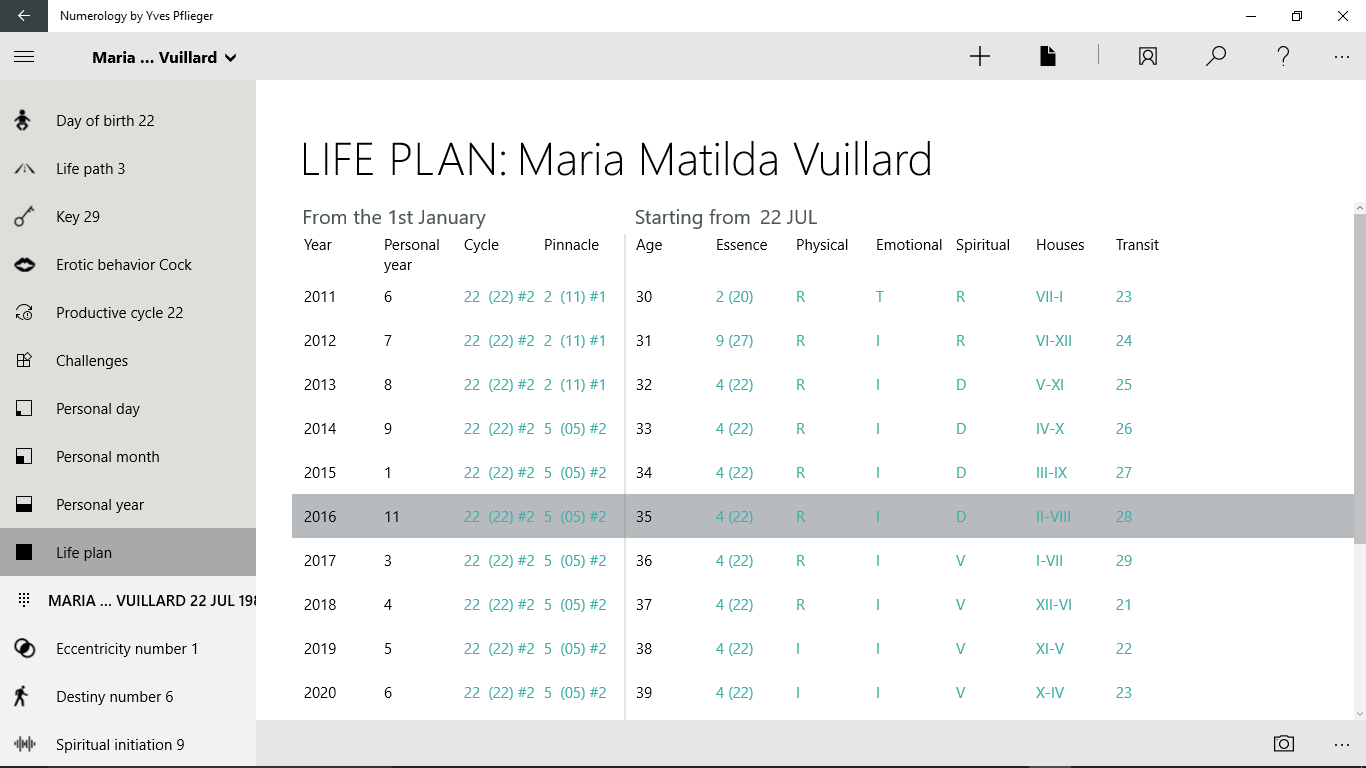
Task: Open help with the question mark icon
Action: click(1284, 57)
